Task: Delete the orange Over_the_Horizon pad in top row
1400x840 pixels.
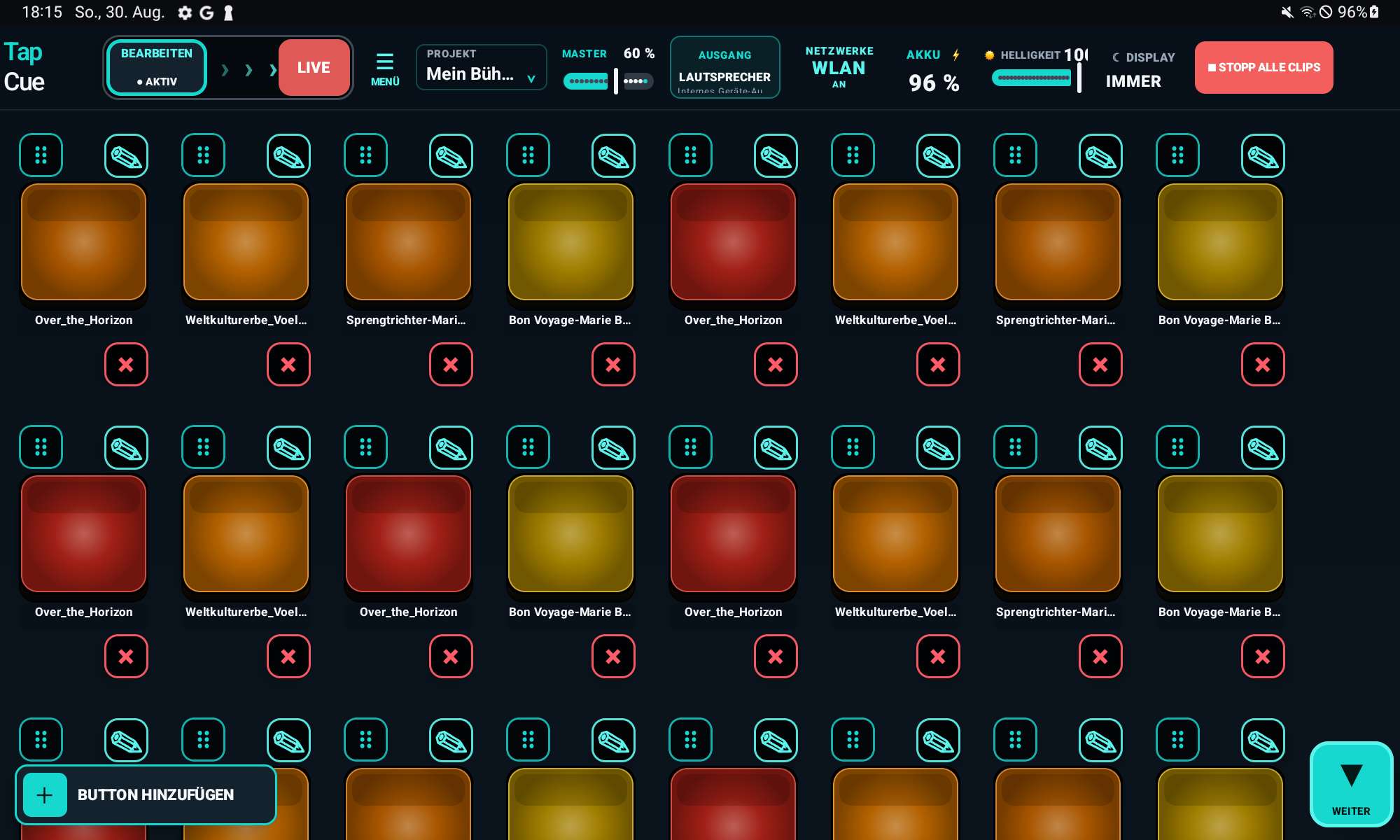Action: (x=126, y=364)
